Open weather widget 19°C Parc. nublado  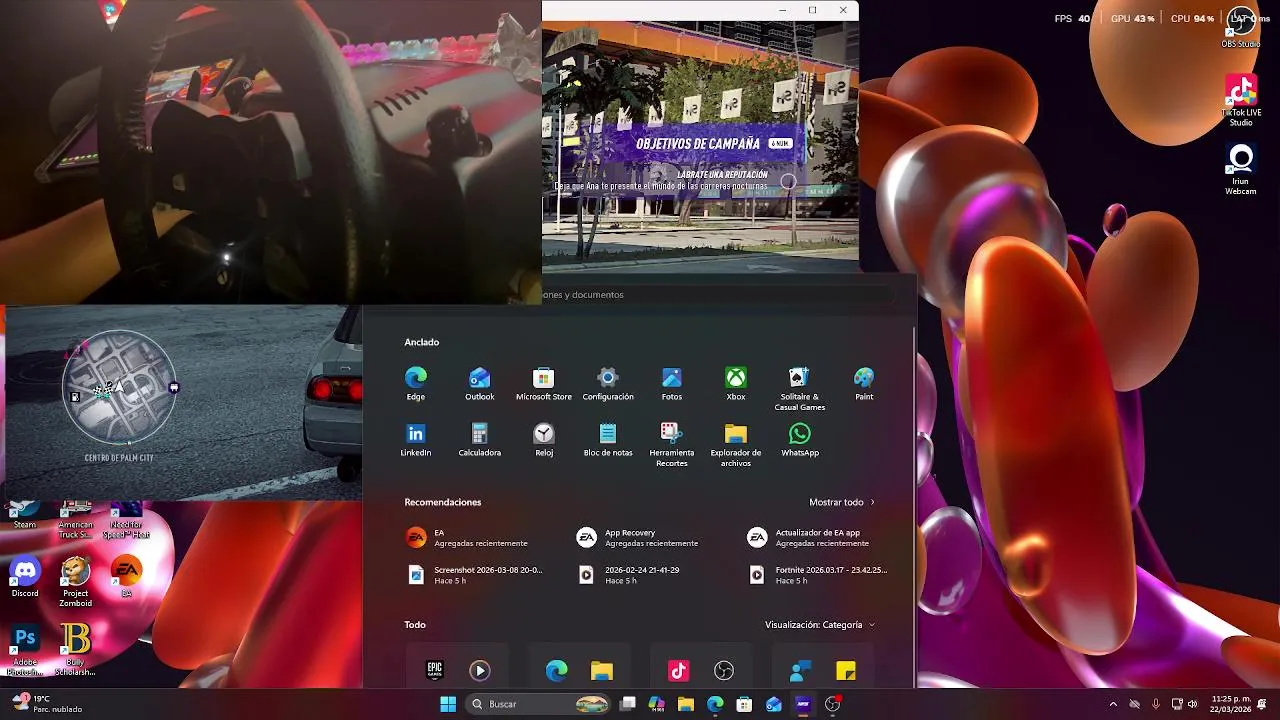click(48, 704)
